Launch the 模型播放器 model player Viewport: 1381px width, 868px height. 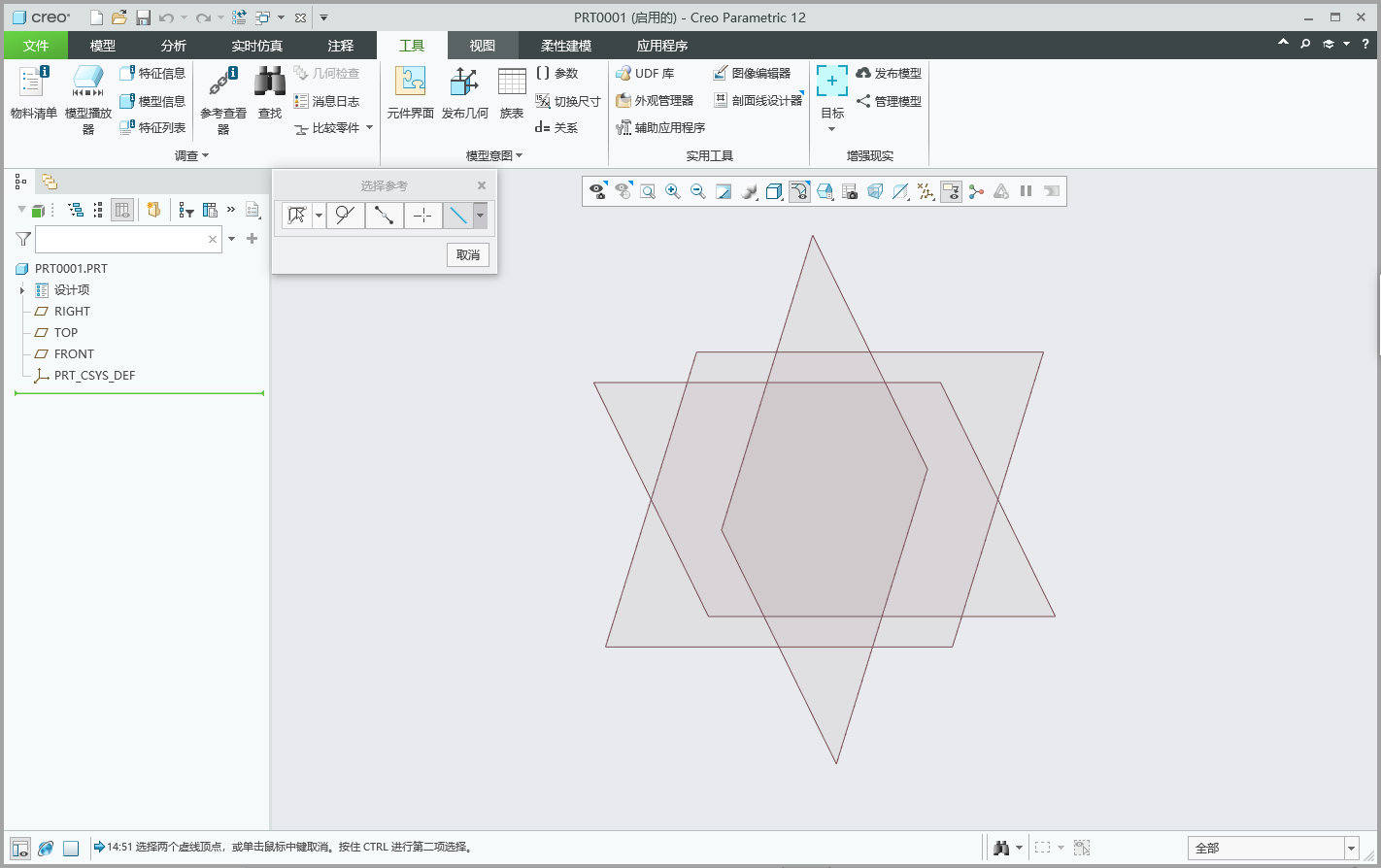coord(87,100)
